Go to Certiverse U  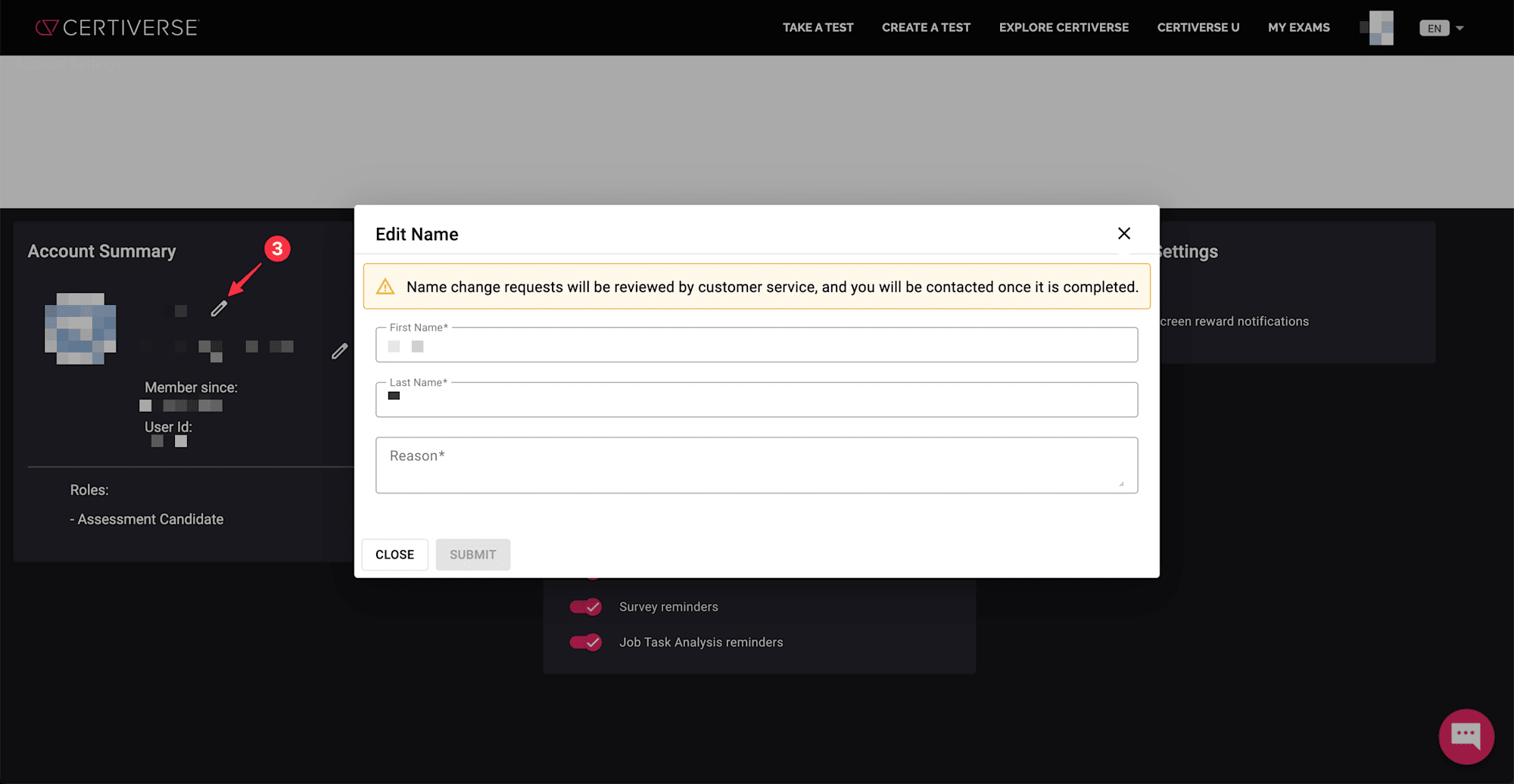(1198, 27)
